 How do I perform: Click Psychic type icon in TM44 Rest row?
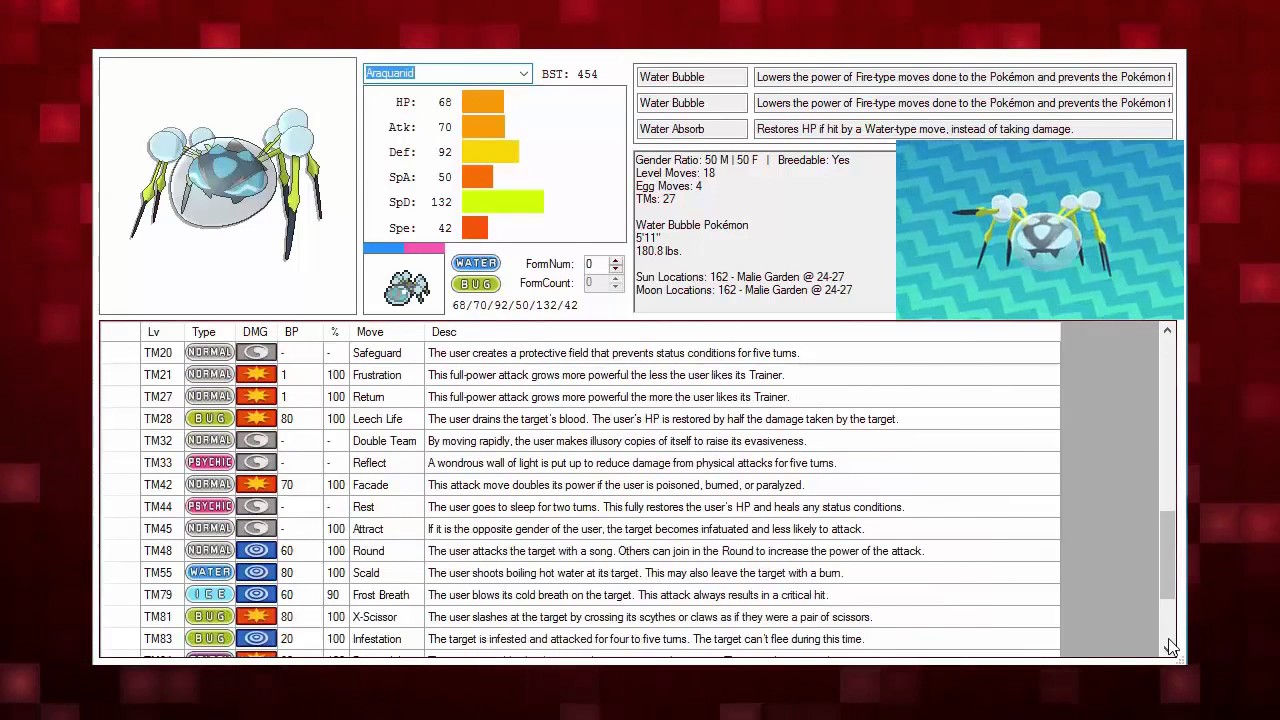(x=209, y=507)
